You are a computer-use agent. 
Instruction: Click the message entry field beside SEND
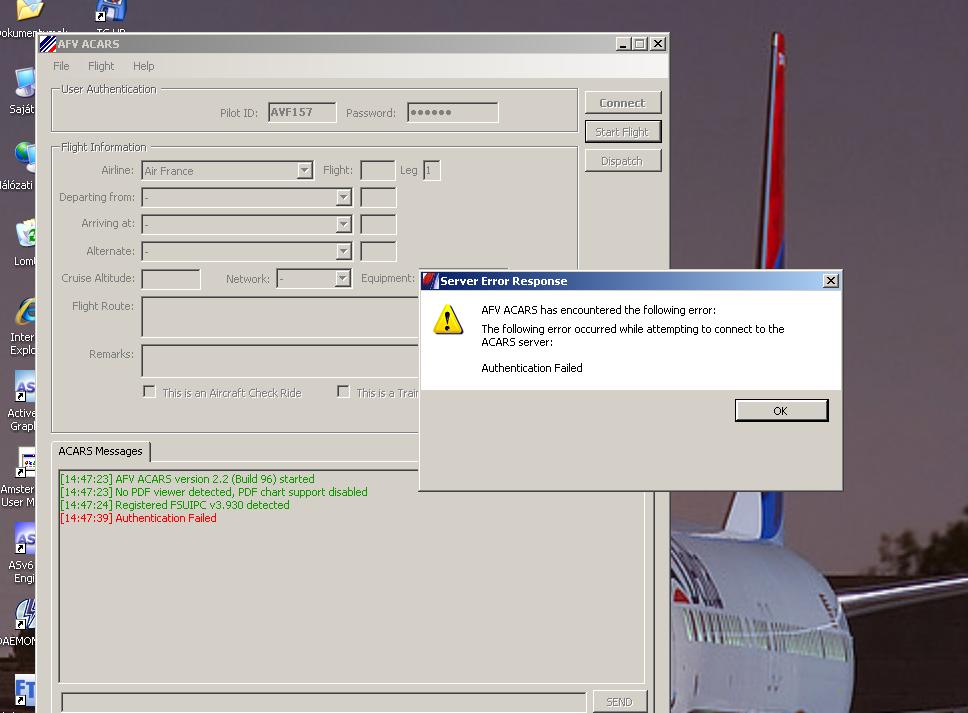pyautogui.click(x=323, y=703)
